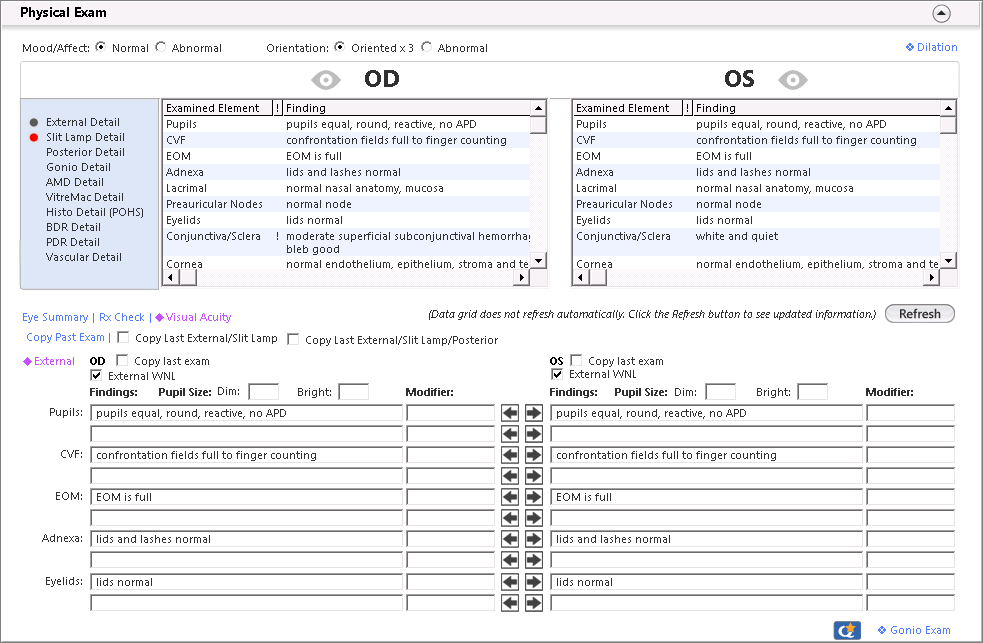Open the star favorites icon near Gonio Exam
Image resolution: width=983 pixels, height=643 pixels.
click(847, 630)
